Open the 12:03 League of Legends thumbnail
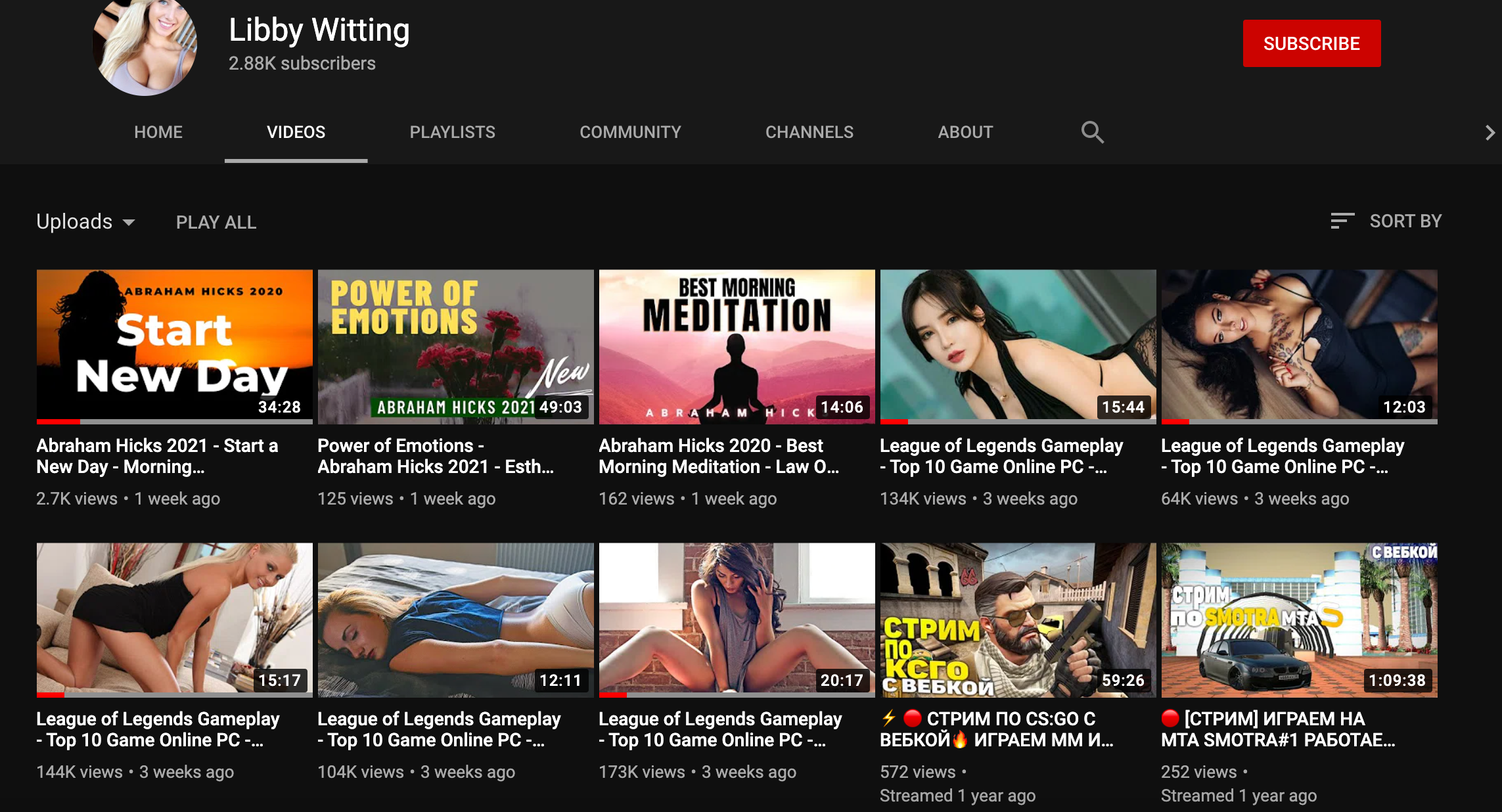 coord(1300,347)
